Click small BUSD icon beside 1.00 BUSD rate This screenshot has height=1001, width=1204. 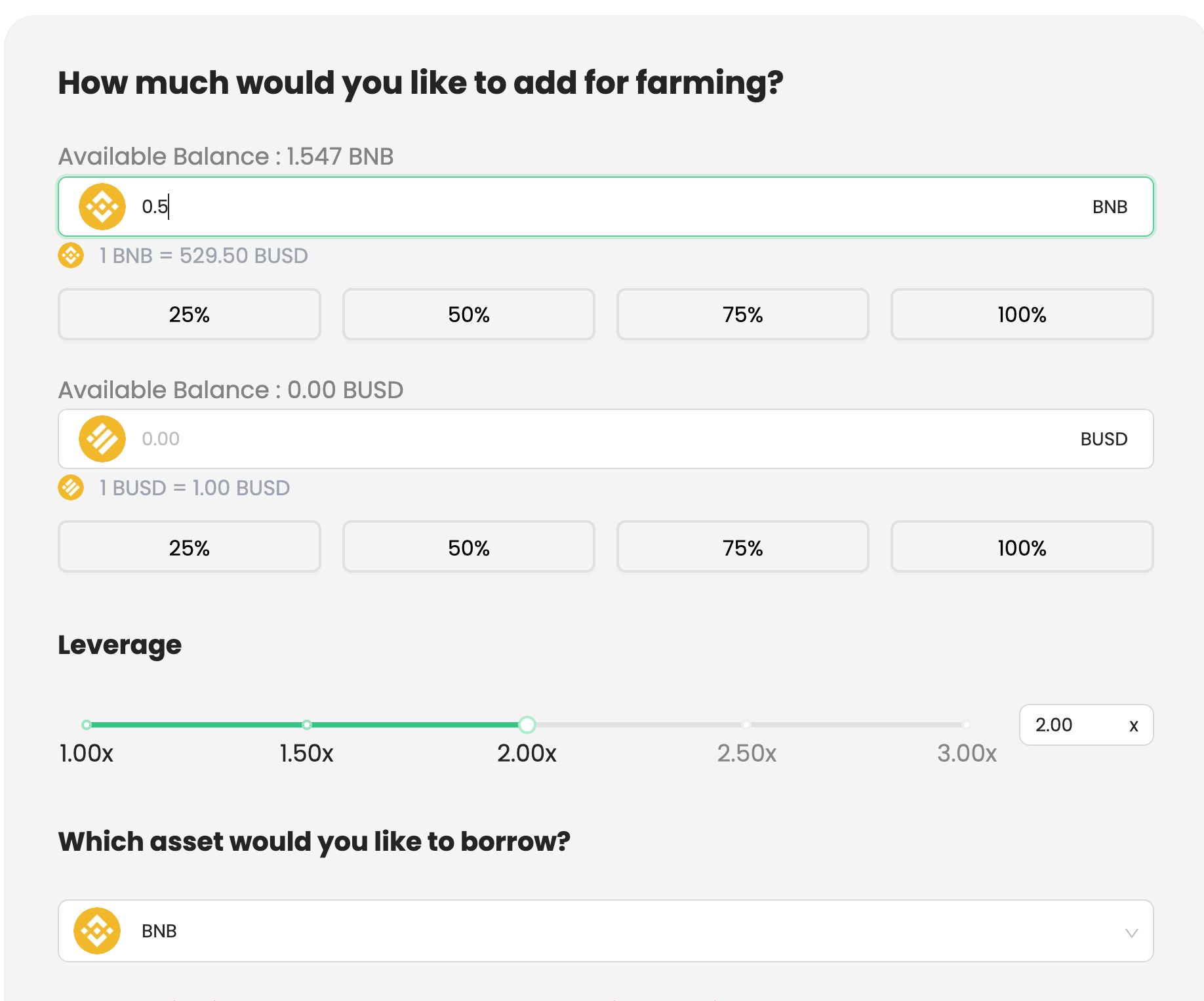pyautogui.click(x=71, y=487)
